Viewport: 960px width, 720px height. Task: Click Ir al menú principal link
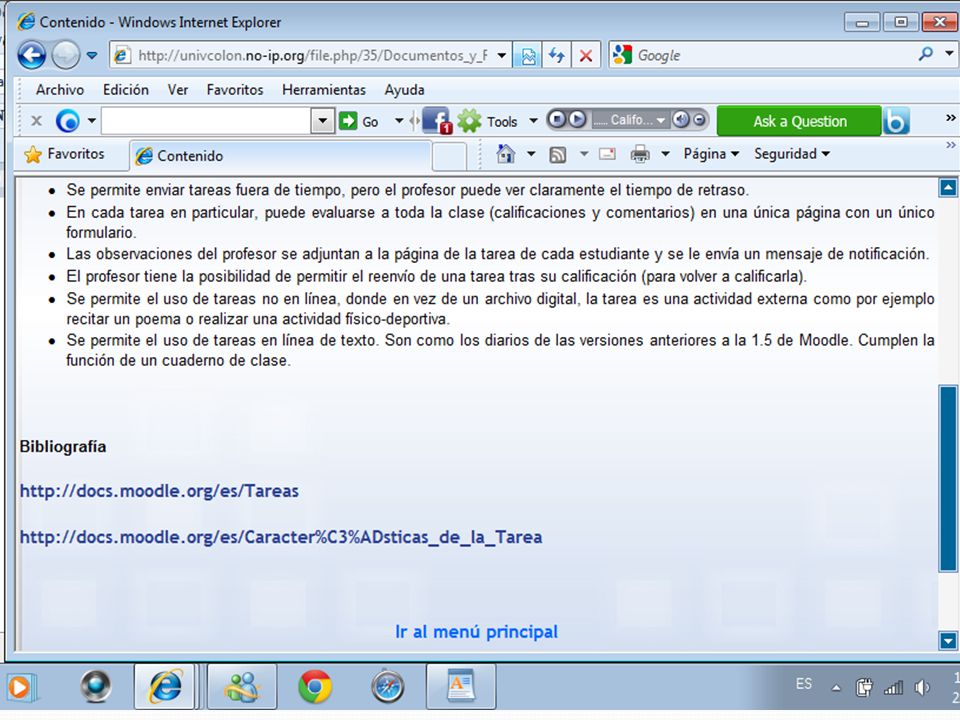pos(476,632)
